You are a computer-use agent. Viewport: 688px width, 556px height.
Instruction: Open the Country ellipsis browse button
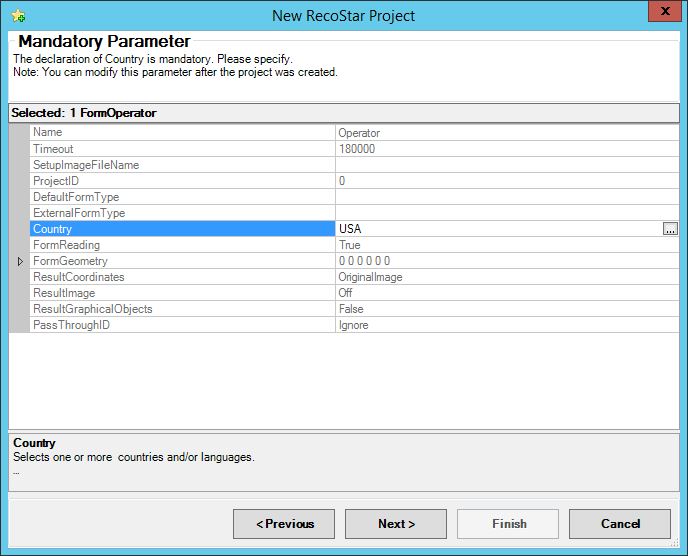point(670,229)
